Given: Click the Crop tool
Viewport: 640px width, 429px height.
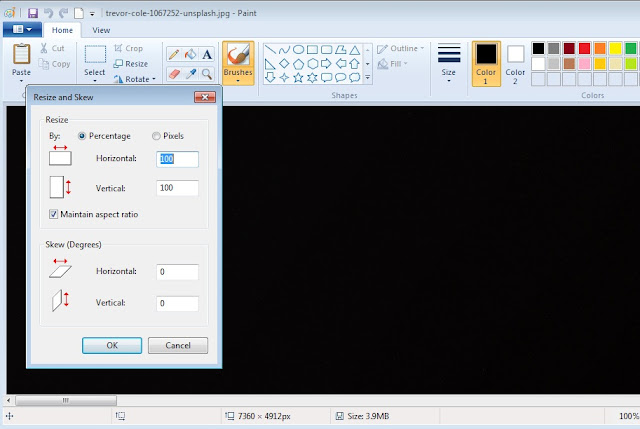Looking at the screenshot, I should point(129,48).
